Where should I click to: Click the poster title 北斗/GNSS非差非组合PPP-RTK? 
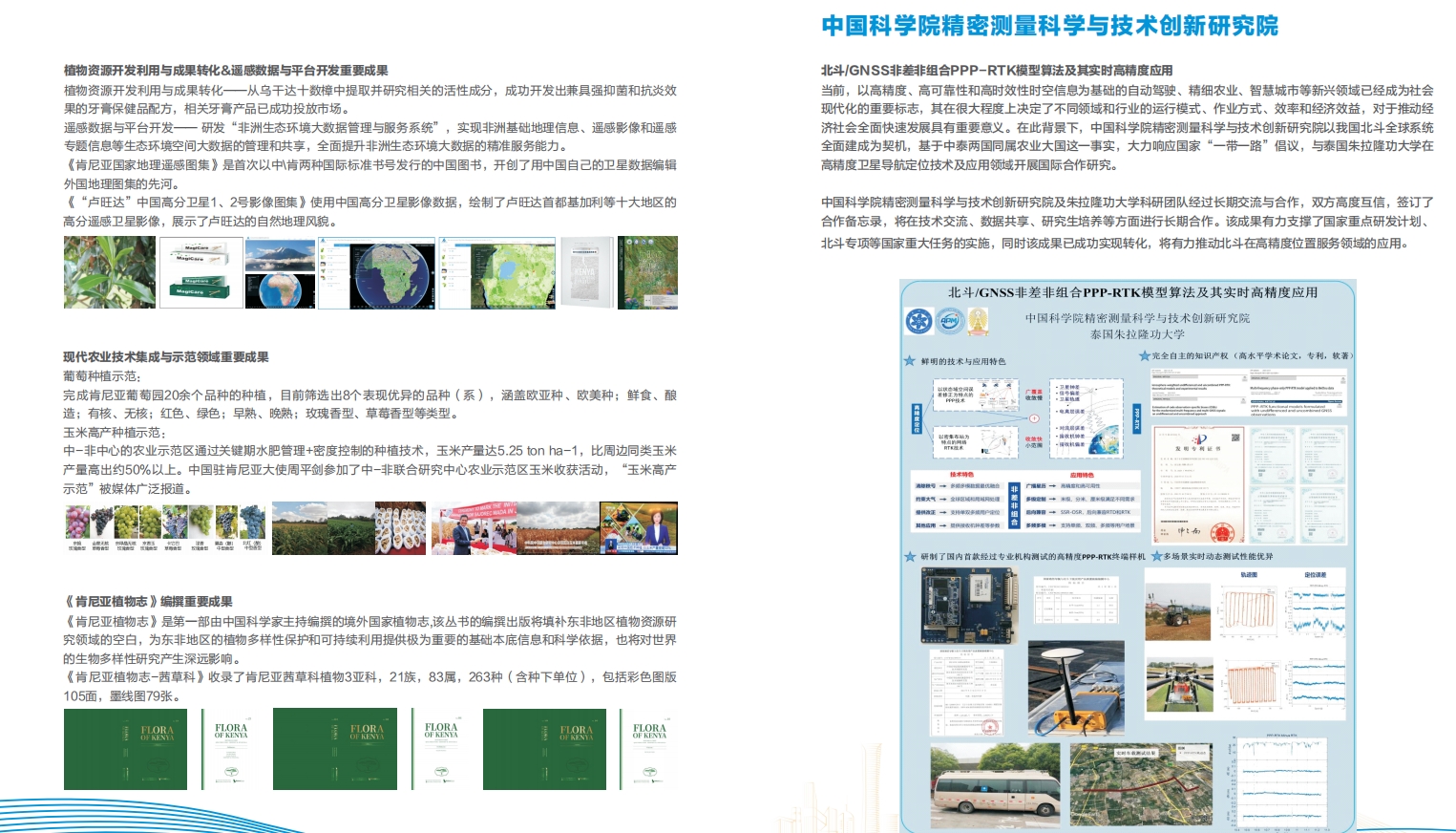pyautogui.click(x=1132, y=292)
